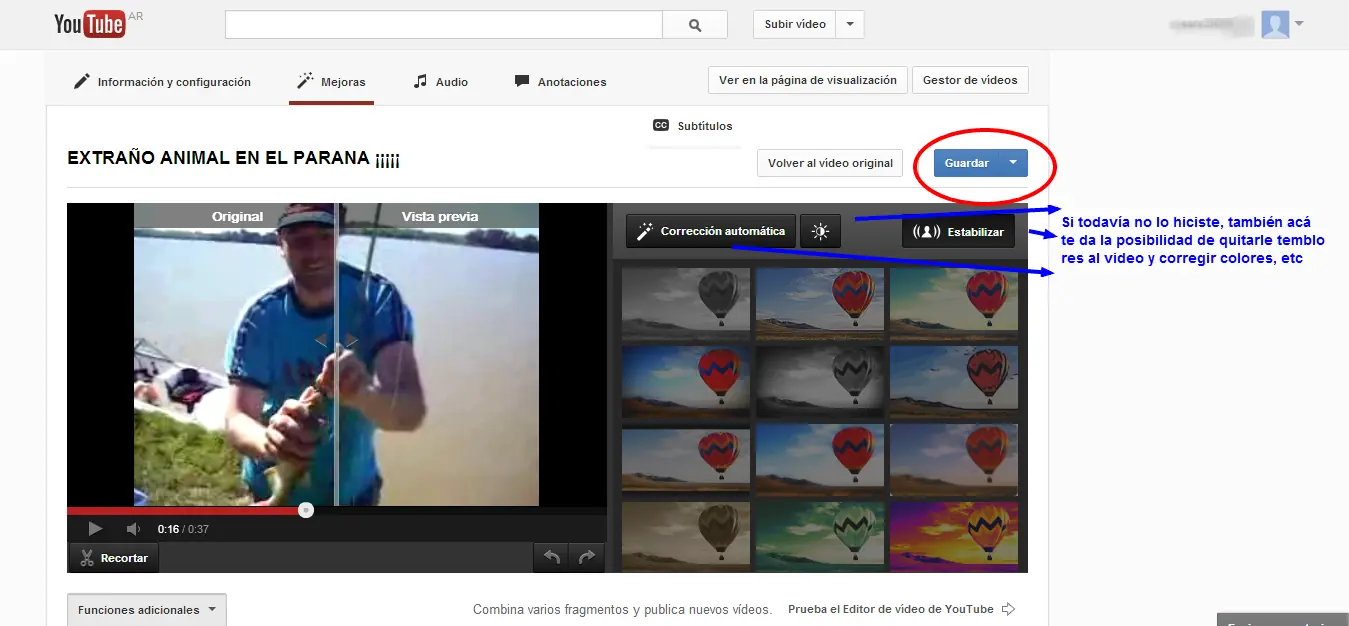
Task: Select the Mejoras tab
Action: [332, 82]
